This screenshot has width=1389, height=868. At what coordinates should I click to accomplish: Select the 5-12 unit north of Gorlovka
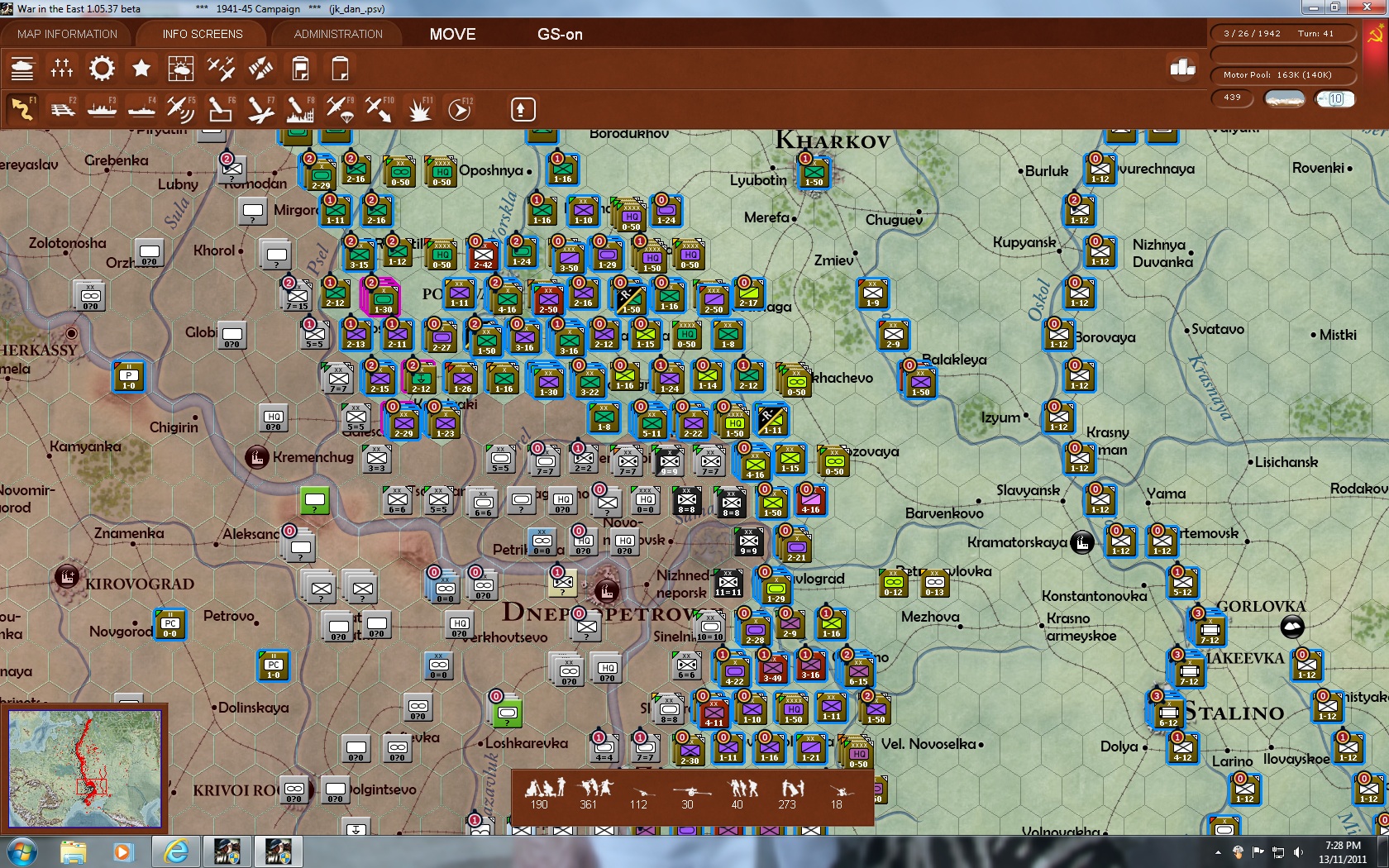click(1183, 583)
